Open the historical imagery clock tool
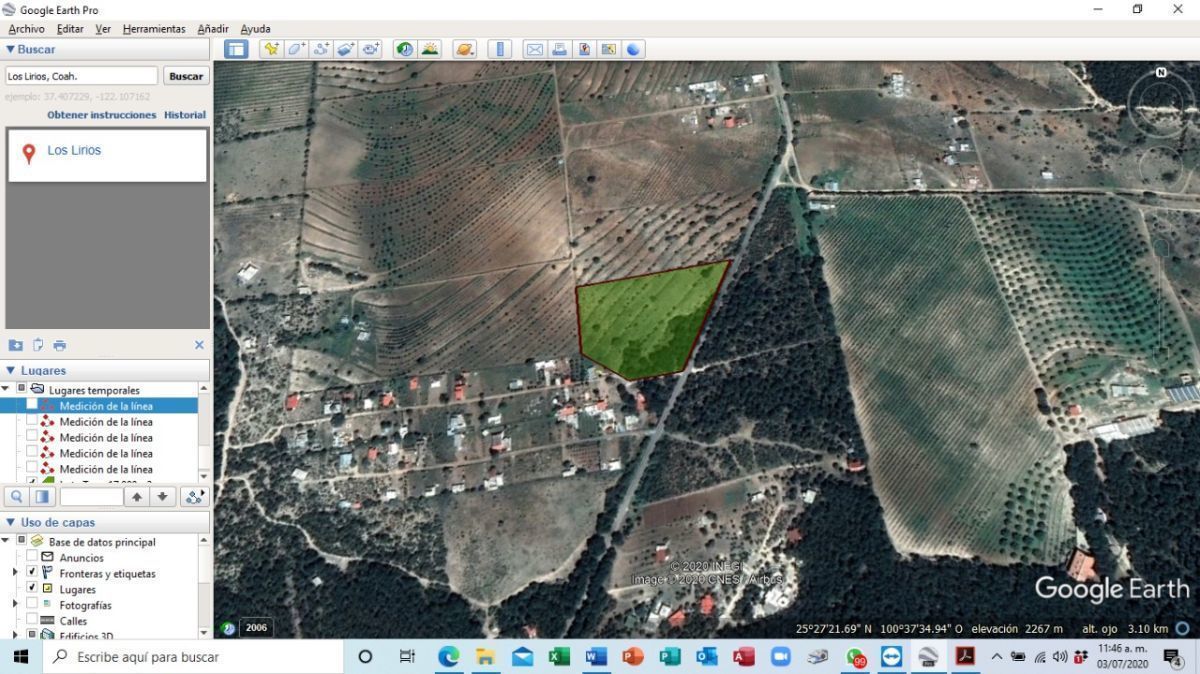 point(405,49)
